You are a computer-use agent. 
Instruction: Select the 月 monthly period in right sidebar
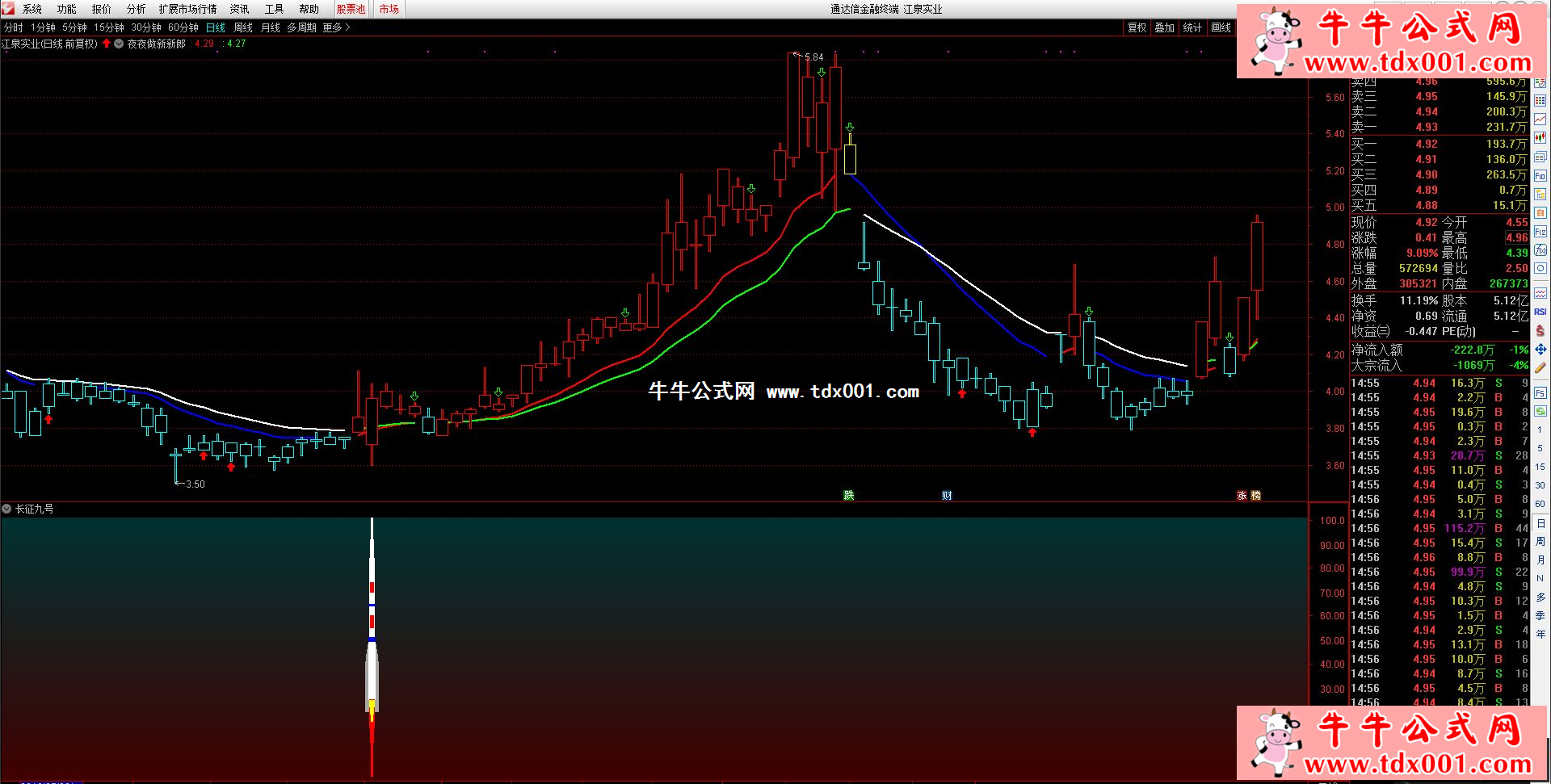tap(1540, 560)
